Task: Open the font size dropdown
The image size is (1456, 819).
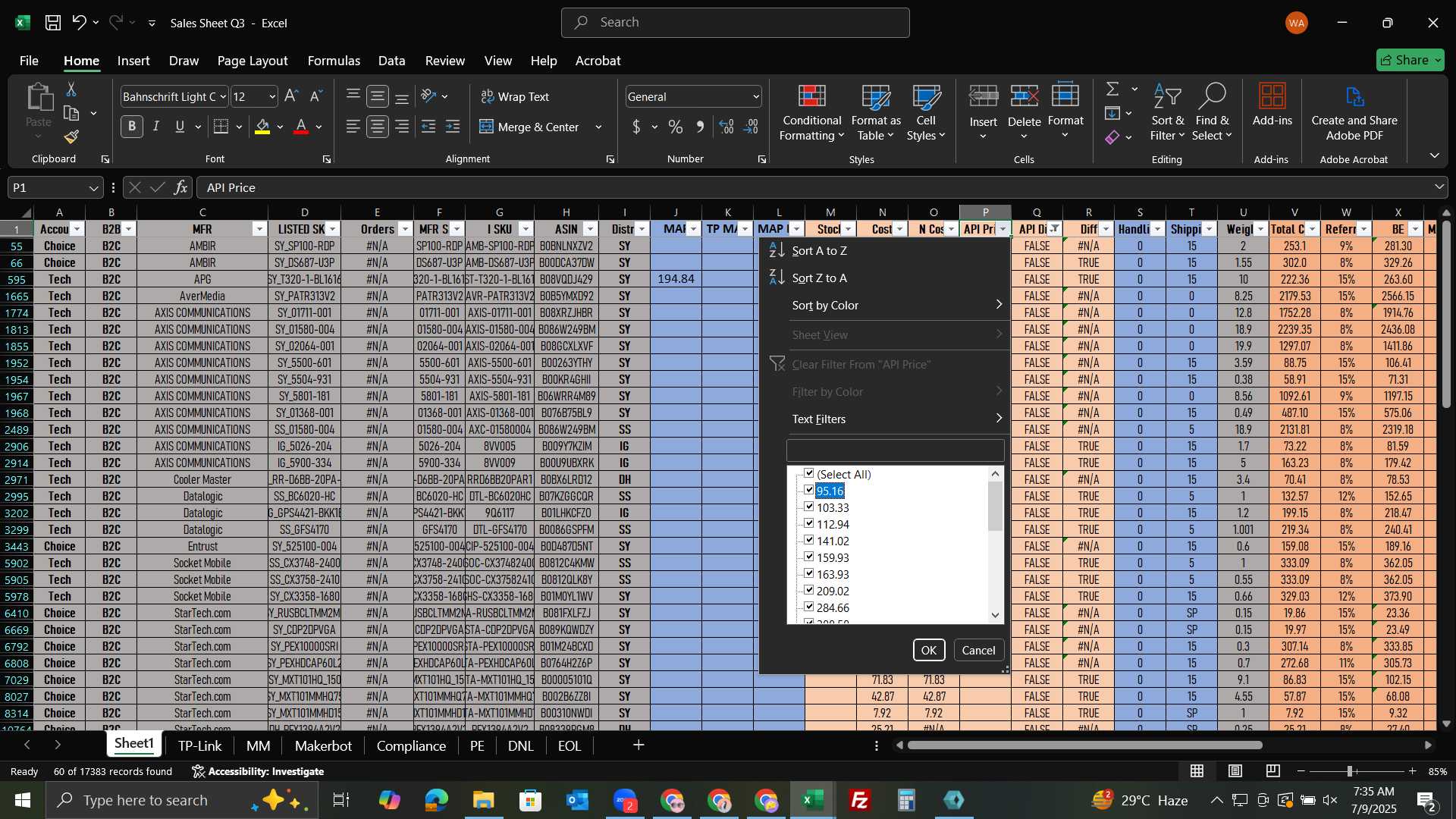Action: [x=272, y=96]
